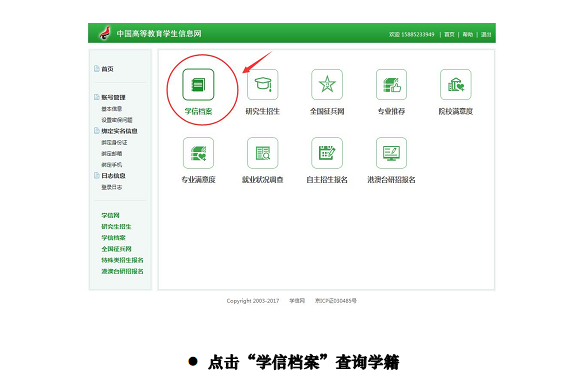Open 绑定手机 sidebar item
This screenshot has height=378, width=580.
[x=112, y=165]
